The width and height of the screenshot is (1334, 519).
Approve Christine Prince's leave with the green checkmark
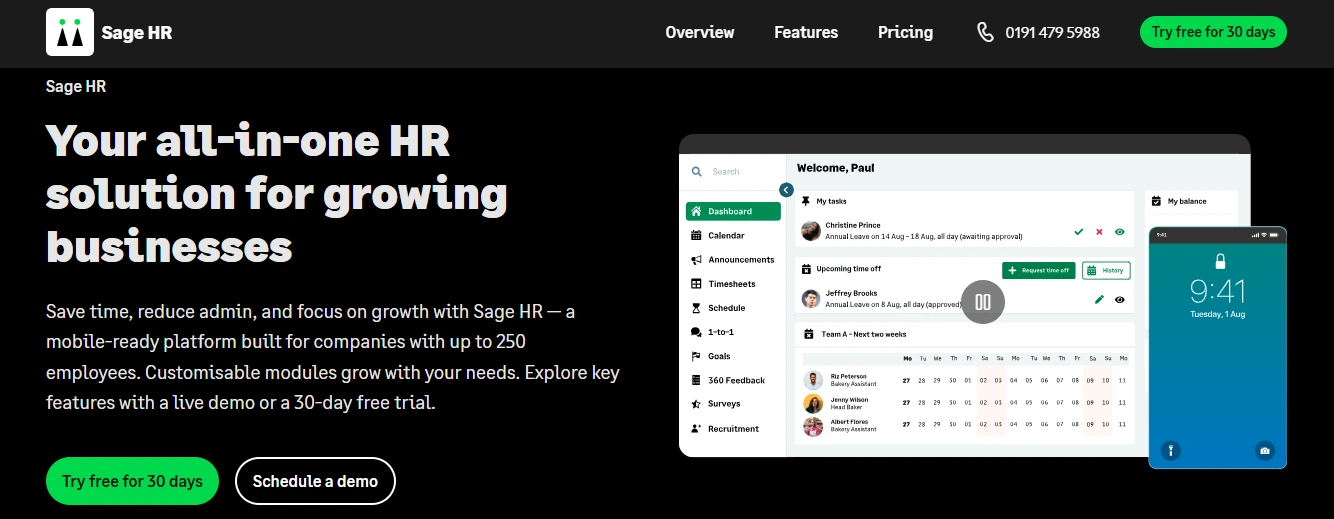pos(1079,232)
